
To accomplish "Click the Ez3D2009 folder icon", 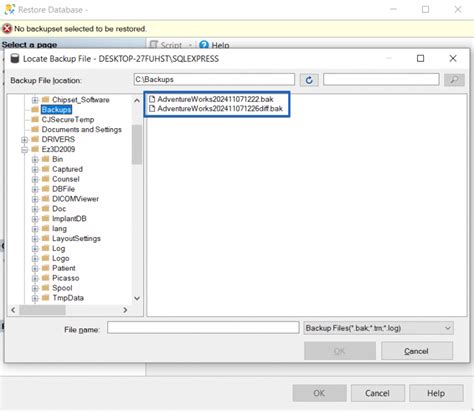I will click(x=35, y=149).
